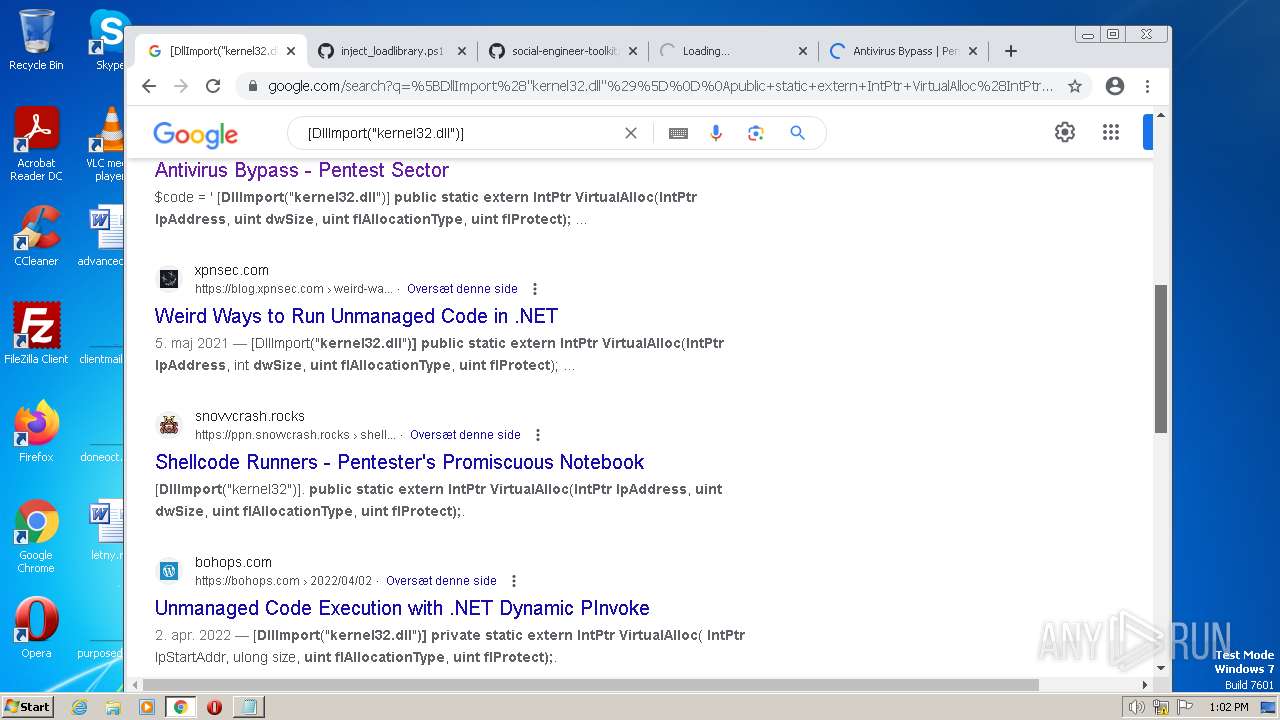The width and height of the screenshot is (1280, 720).
Task: Select the Acrobat Reader DC desktop icon
Action: coord(36,145)
